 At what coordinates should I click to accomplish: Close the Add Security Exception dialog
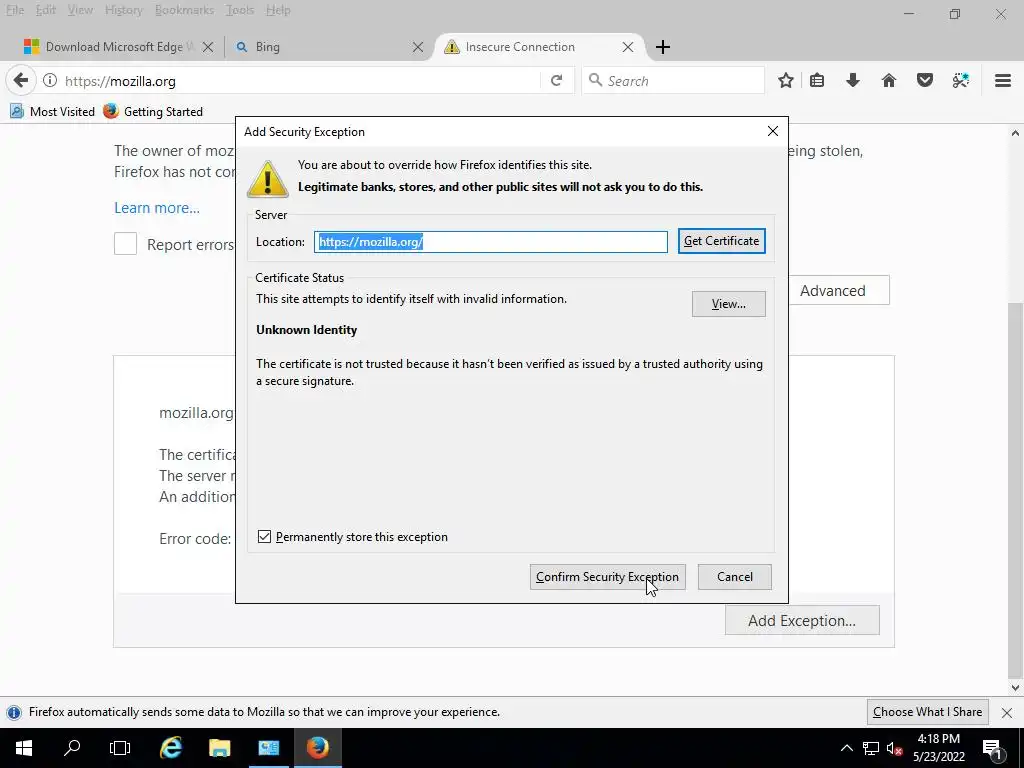point(773,131)
